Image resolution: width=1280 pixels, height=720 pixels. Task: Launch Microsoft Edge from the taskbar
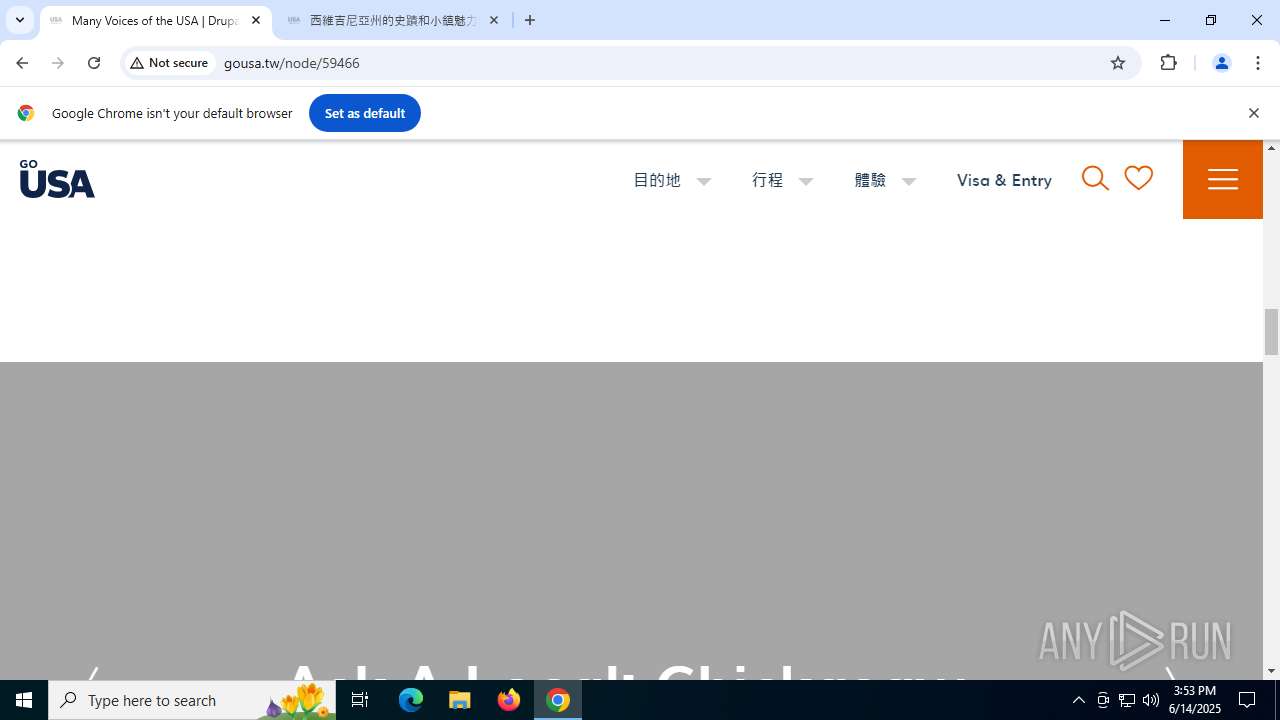pos(411,700)
